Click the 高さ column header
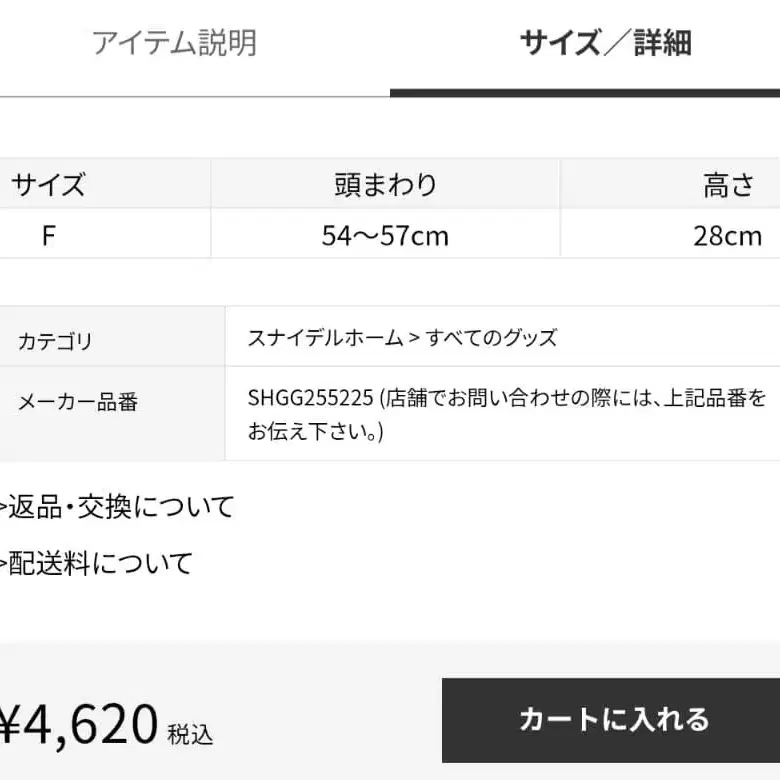Viewport: 780px width, 780px height. pyautogui.click(x=727, y=185)
